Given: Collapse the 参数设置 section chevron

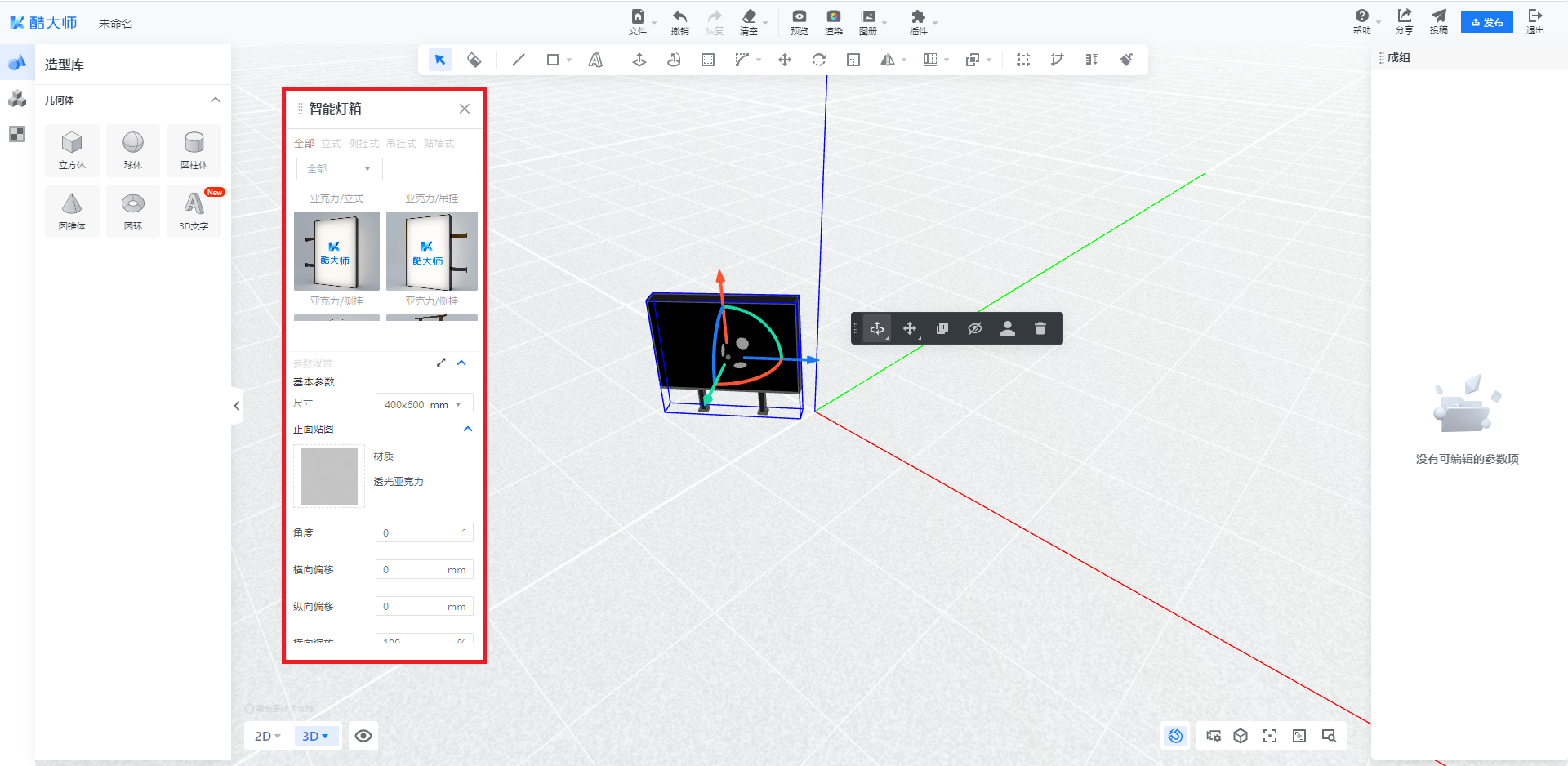Looking at the screenshot, I should tap(461, 363).
